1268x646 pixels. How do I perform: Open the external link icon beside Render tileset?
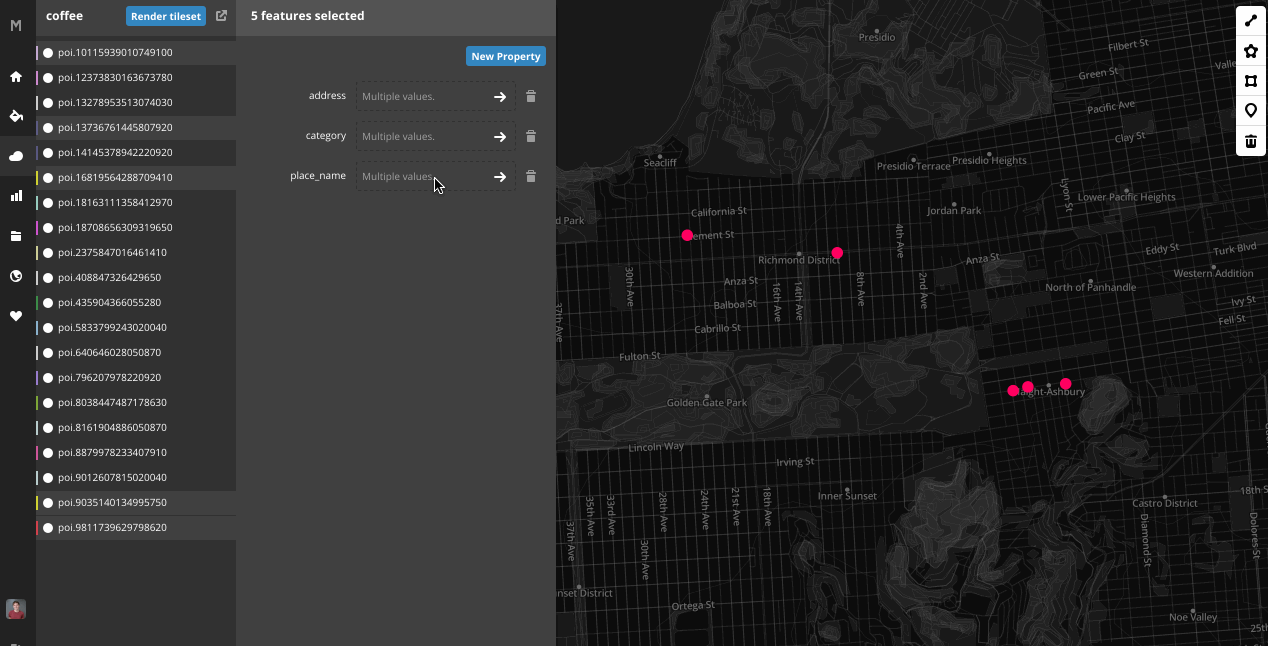[220, 15]
